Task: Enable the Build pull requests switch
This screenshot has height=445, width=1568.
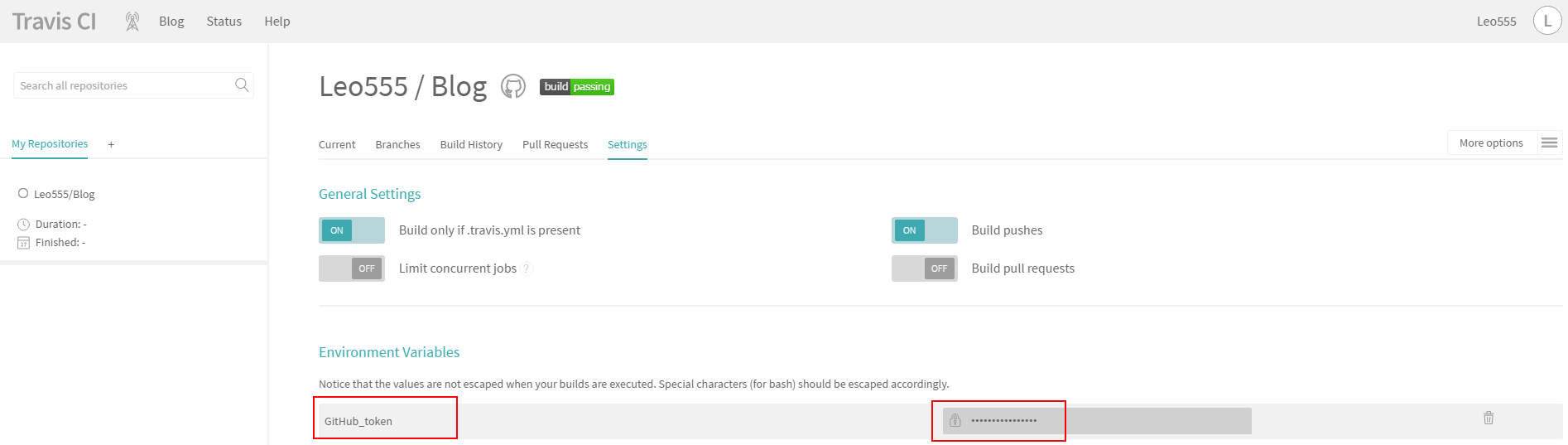Action: (925, 268)
